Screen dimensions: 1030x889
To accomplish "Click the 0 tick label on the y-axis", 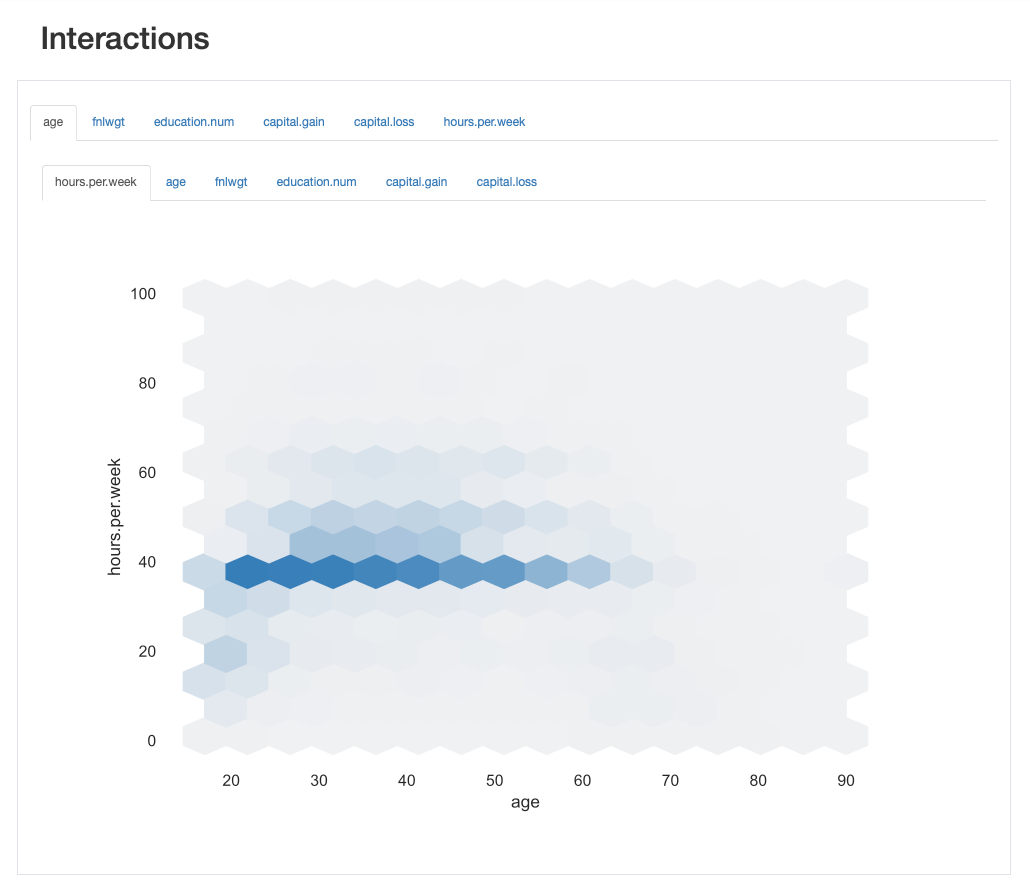I will pyautogui.click(x=151, y=741).
